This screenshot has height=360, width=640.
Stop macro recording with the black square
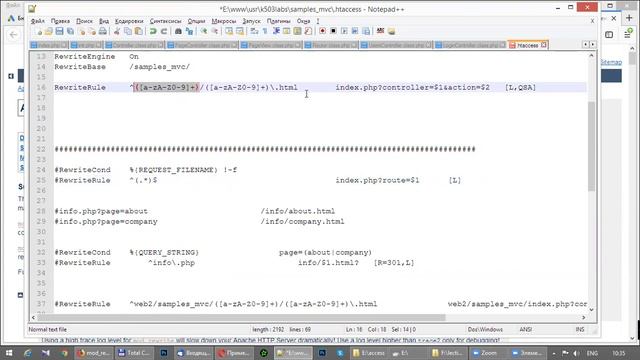point(333,31)
